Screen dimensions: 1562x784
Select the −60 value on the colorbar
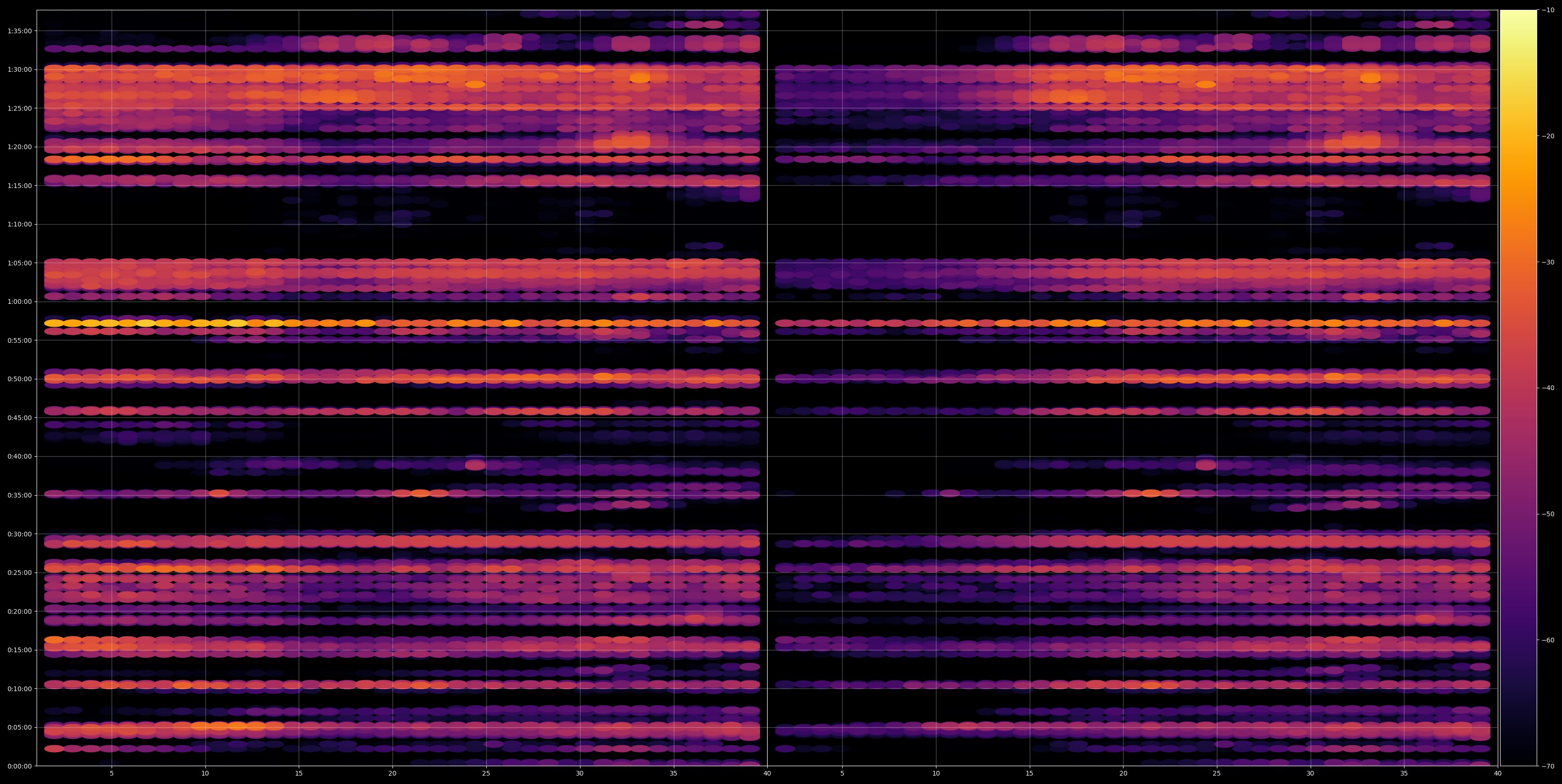(x=1547, y=640)
